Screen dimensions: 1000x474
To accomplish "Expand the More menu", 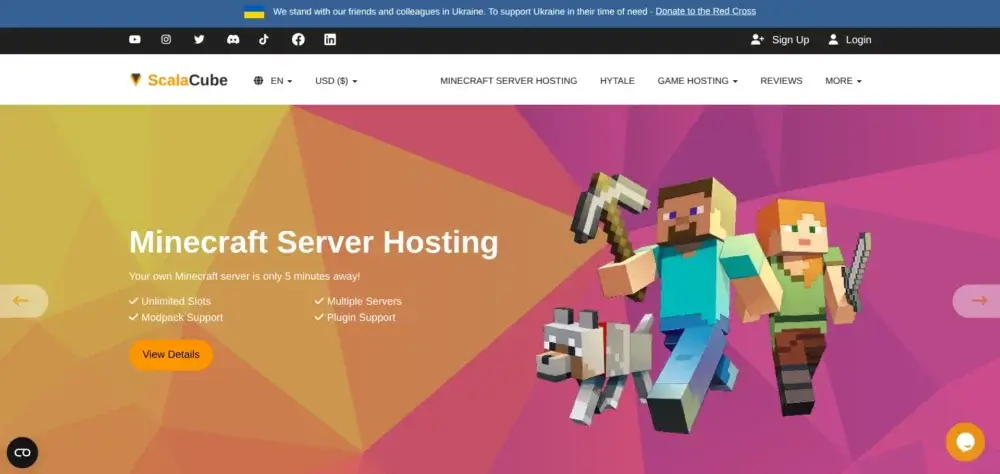I will point(843,81).
